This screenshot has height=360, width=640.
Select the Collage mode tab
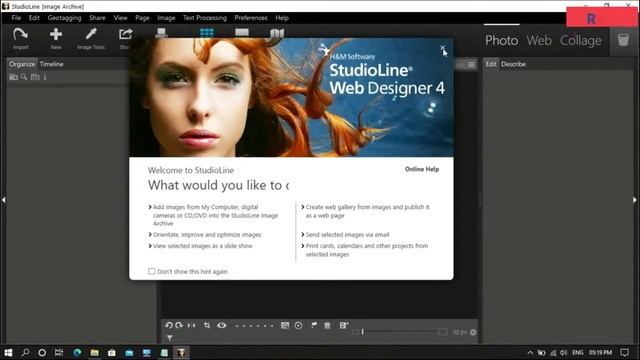click(580, 40)
